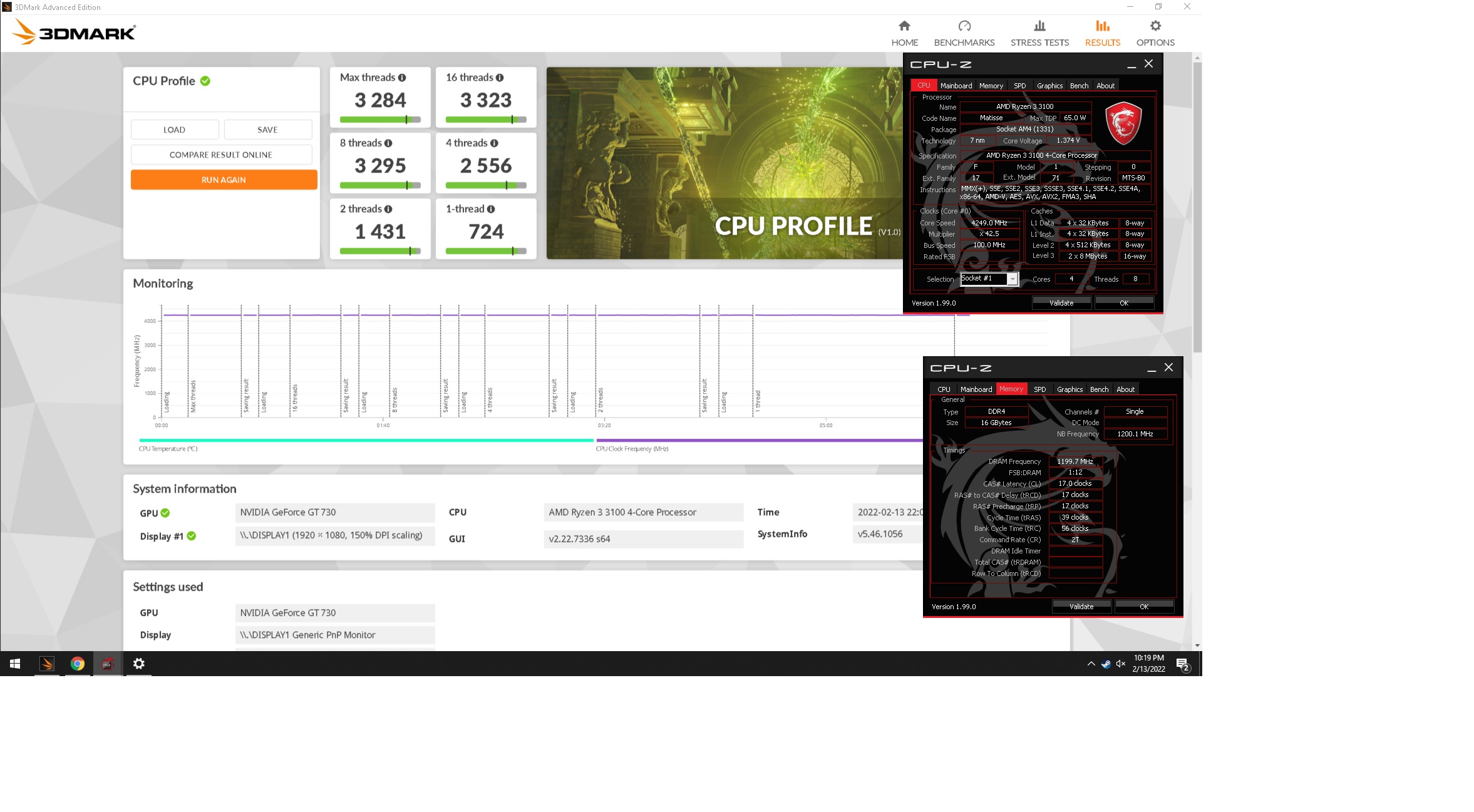Show info for 2 threads score
The width and height of the screenshot is (1474, 812).
click(x=388, y=209)
